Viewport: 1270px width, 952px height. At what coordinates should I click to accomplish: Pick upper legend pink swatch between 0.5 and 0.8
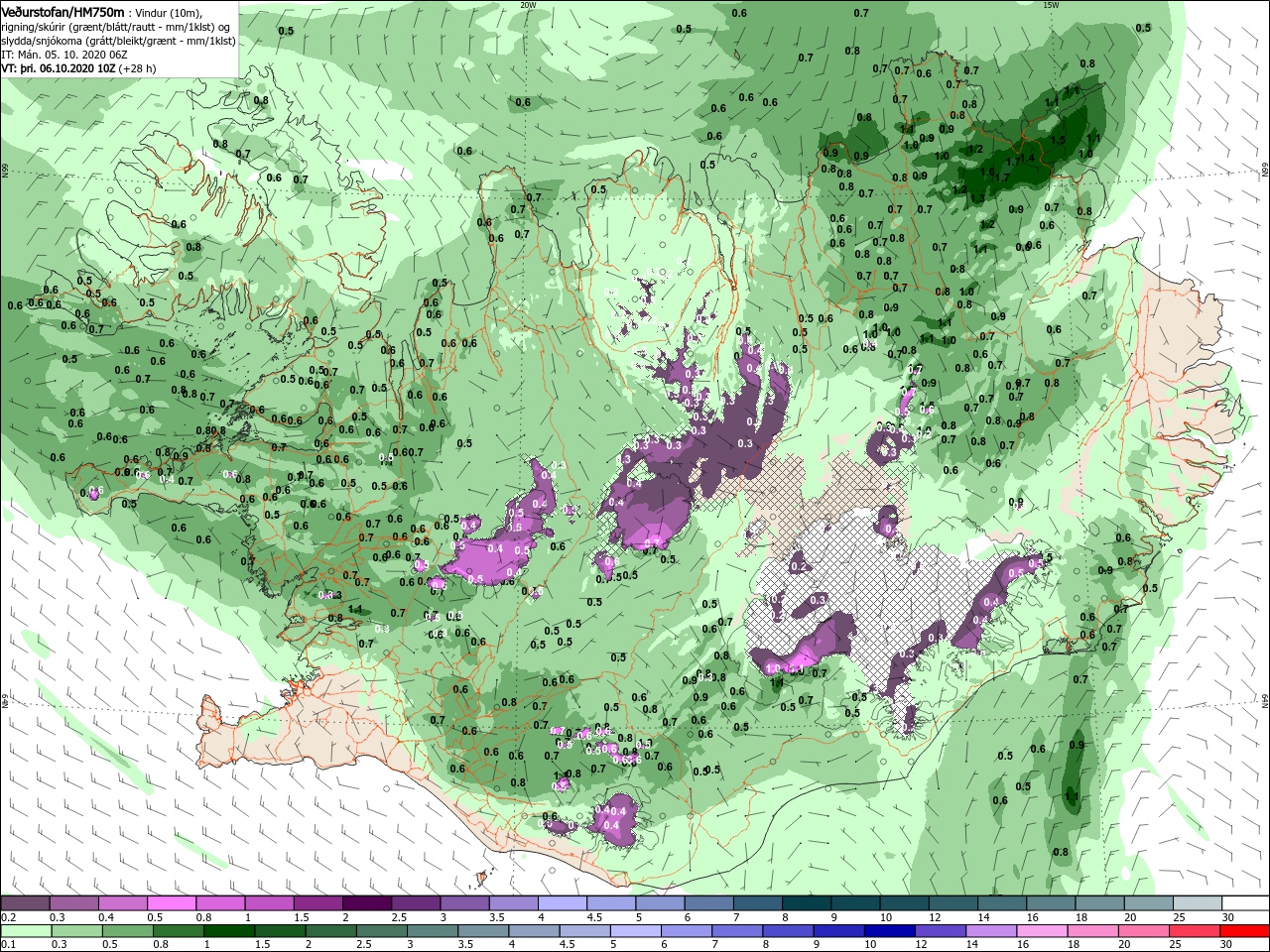(x=172, y=903)
